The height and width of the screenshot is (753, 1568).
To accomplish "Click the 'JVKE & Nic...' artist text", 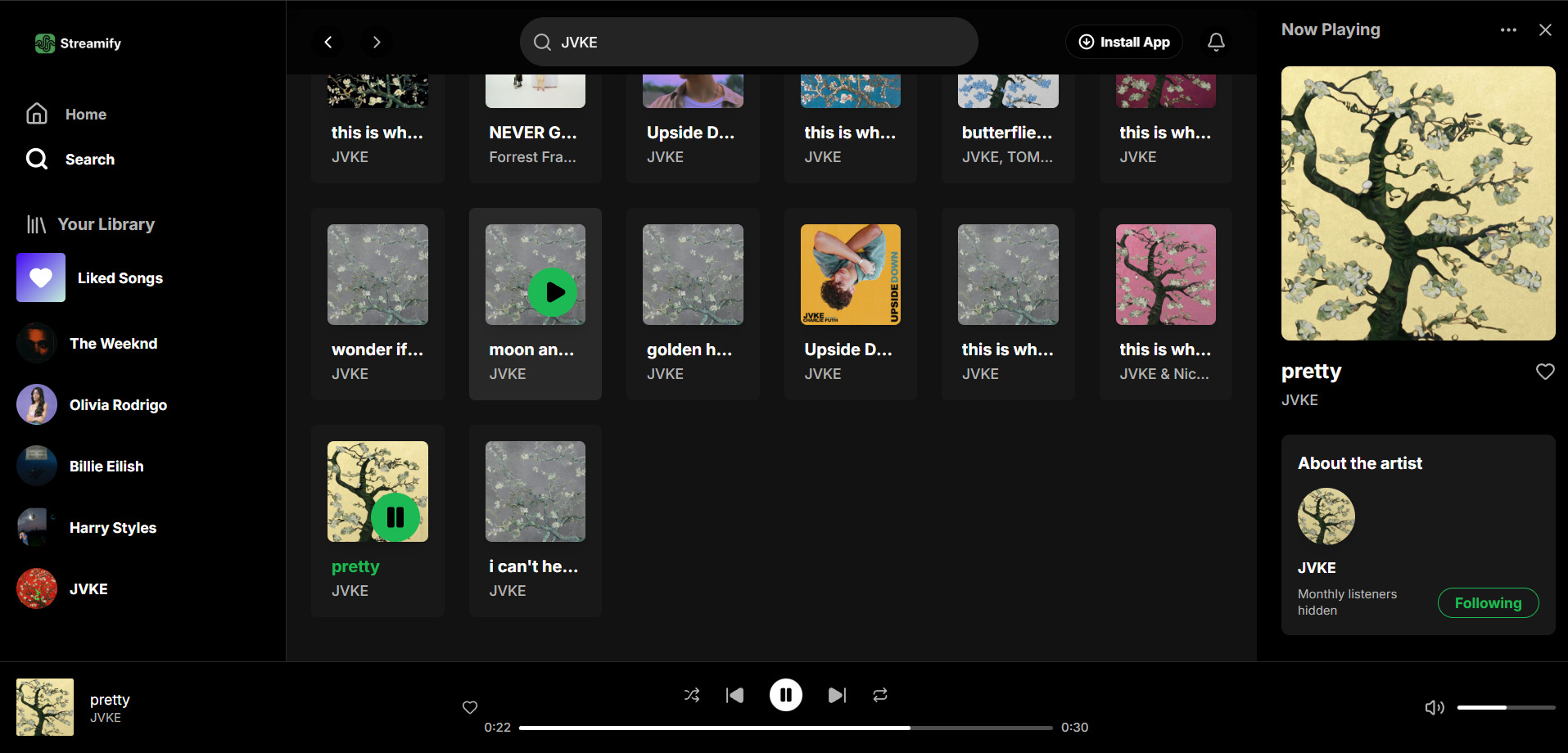I will (1164, 374).
